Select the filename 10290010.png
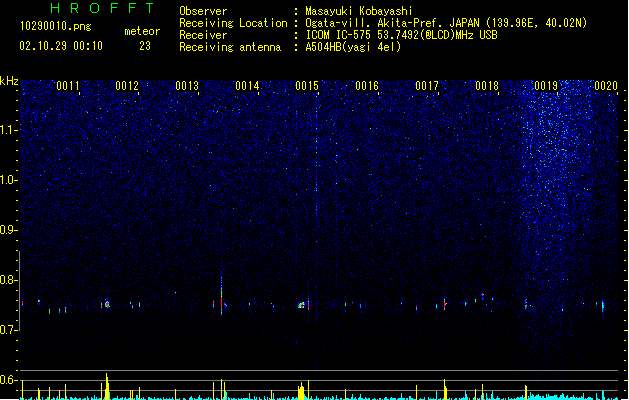This screenshot has height=400, width=629. (55, 26)
